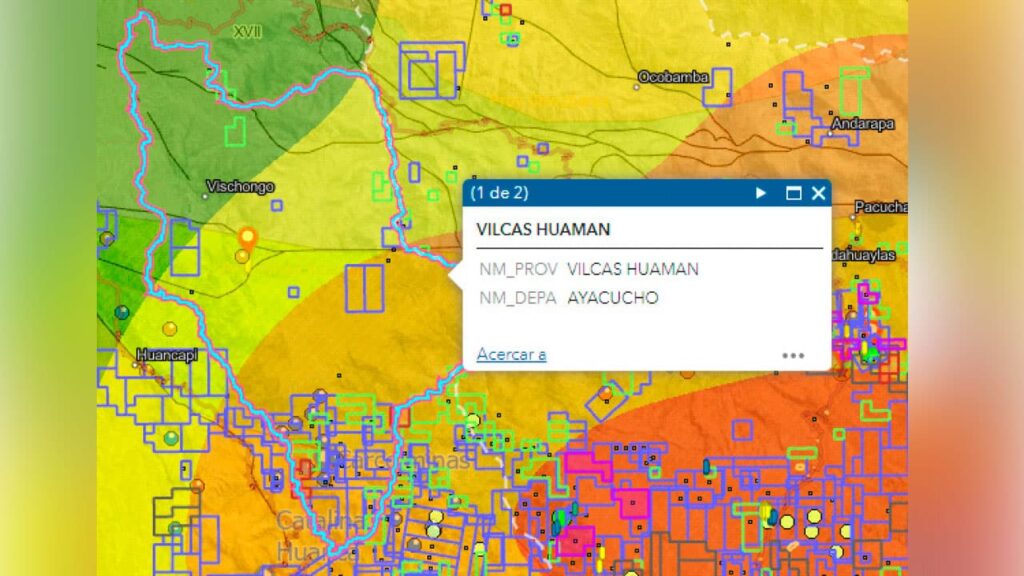This screenshot has height=576, width=1024.
Task: Close the Vilcas Huaman info popup
Action: tap(818, 193)
